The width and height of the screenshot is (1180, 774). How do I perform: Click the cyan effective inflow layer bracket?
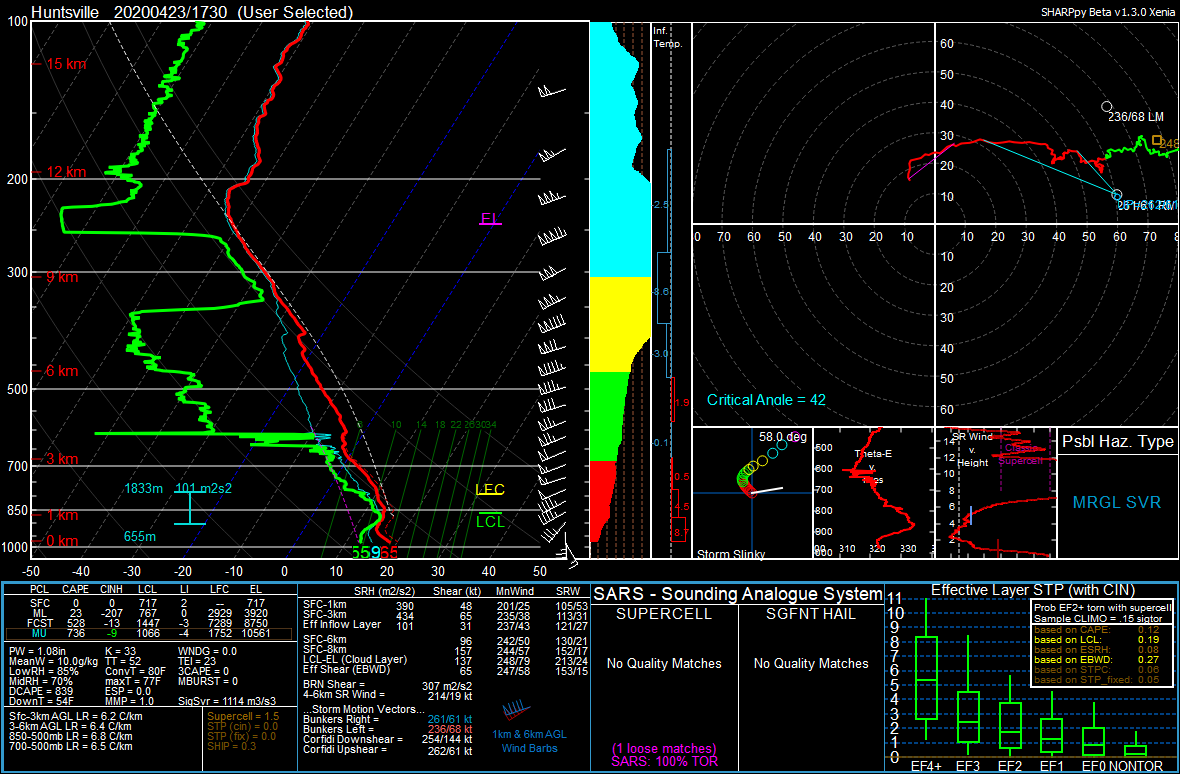click(x=190, y=508)
